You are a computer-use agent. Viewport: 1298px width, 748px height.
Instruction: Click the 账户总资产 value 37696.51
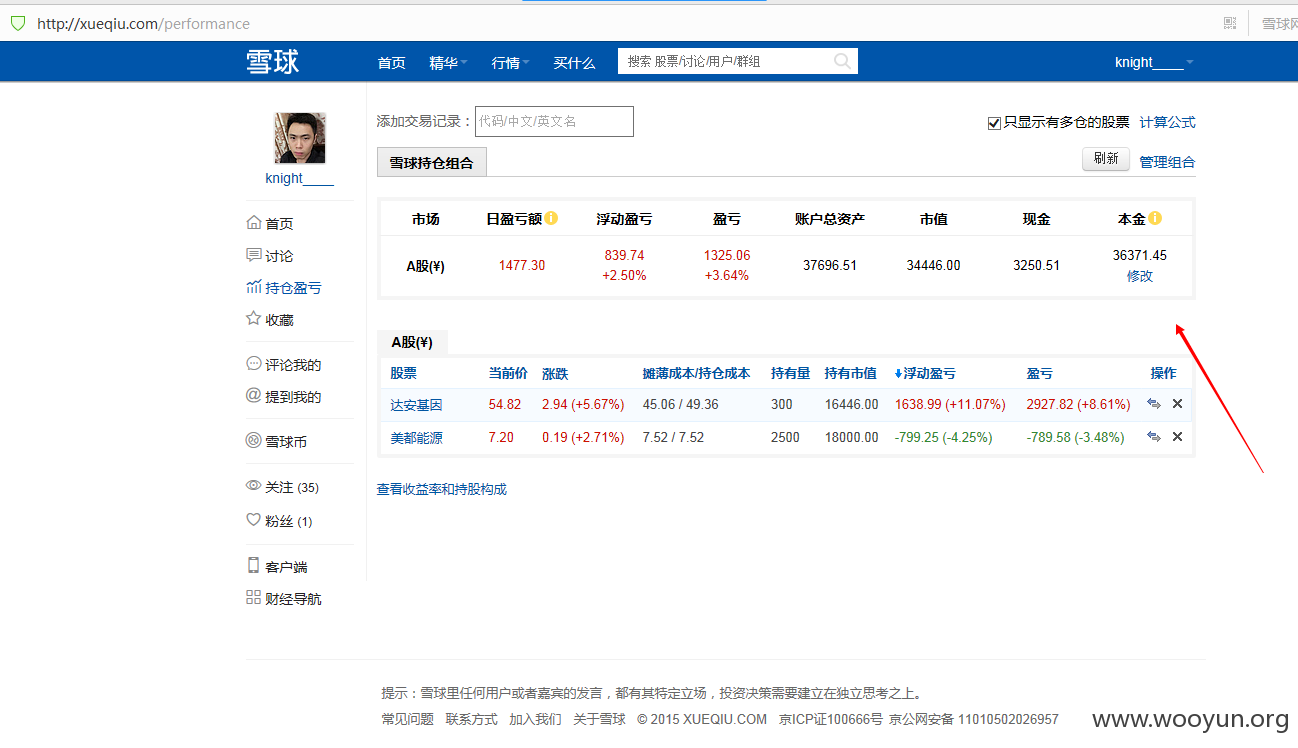pyautogui.click(x=830, y=265)
